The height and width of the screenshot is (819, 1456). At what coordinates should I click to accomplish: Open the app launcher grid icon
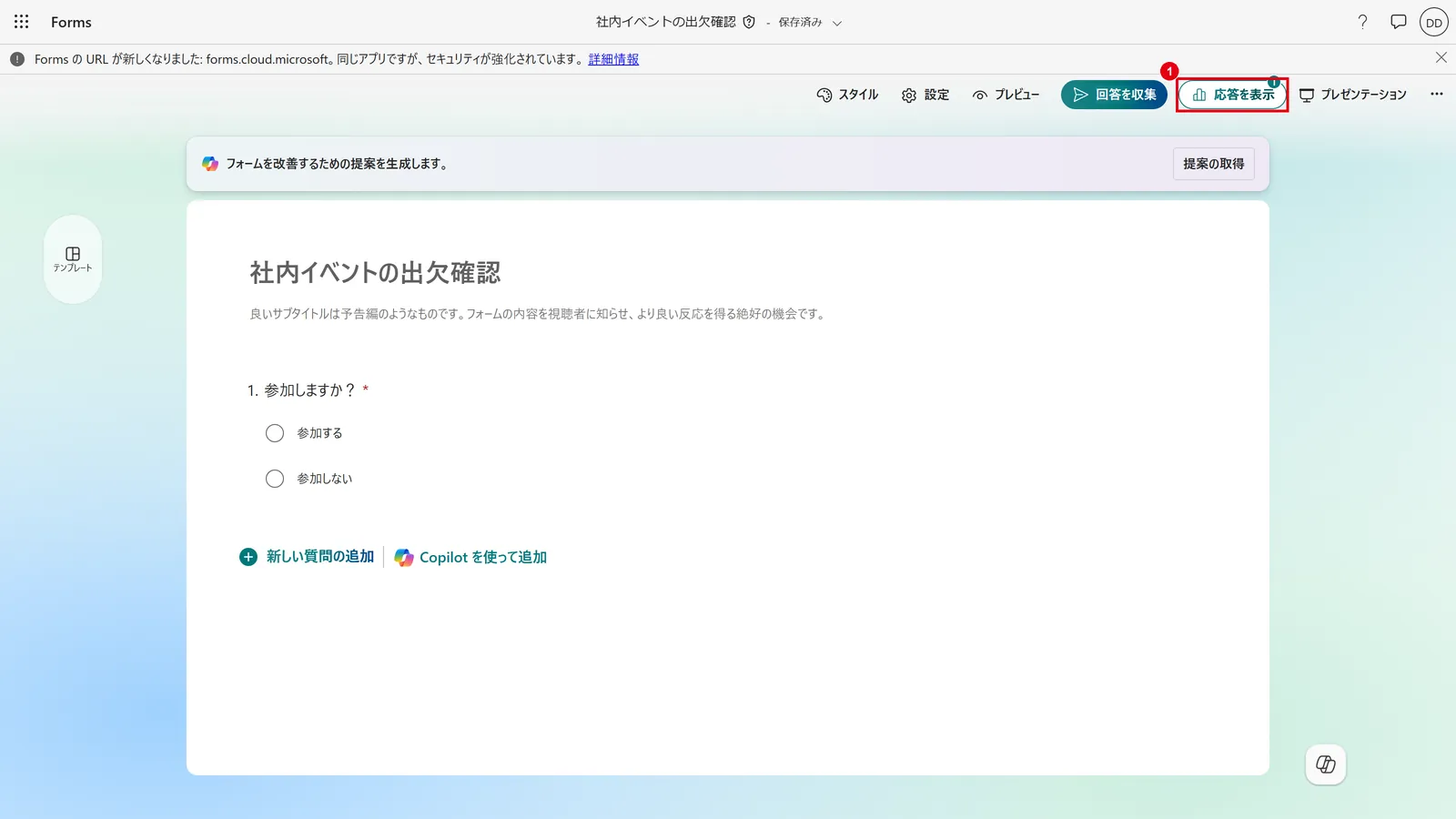tap(22, 22)
